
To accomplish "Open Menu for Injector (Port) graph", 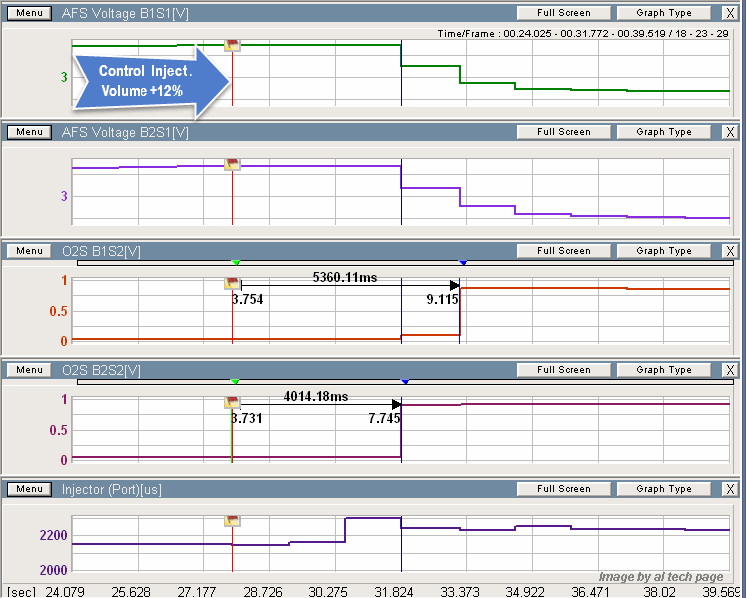I will click(x=29, y=489).
